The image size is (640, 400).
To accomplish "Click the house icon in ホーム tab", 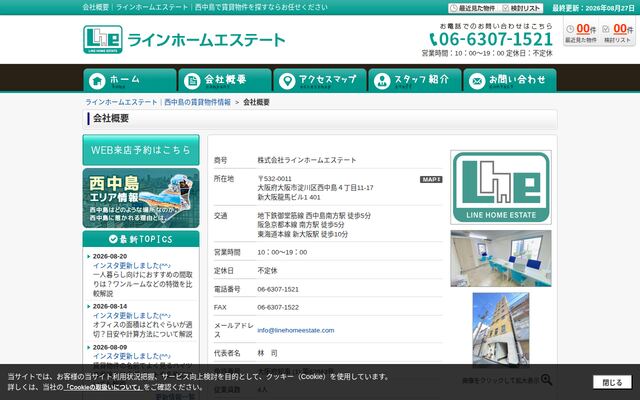I will (97, 81).
